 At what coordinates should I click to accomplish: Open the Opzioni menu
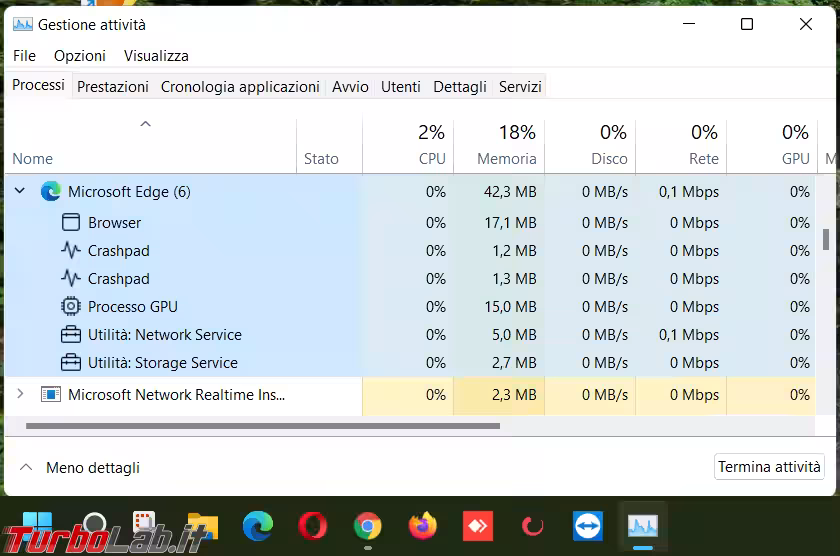click(79, 56)
